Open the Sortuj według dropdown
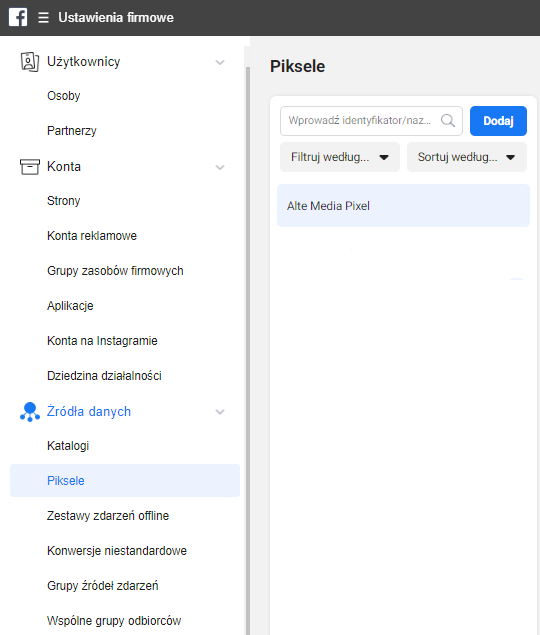This screenshot has height=635, width=540. click(467, 157)
